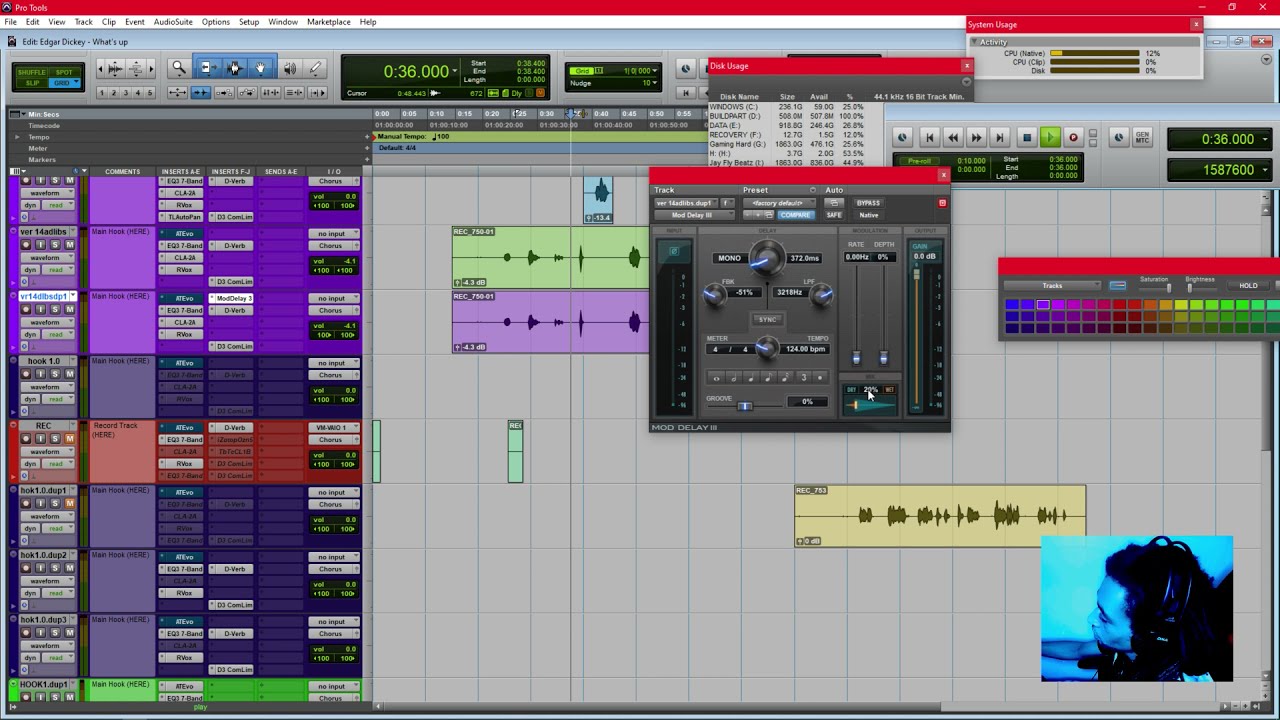The height and width of the screenshot is (720, 1280).
Task: Click the output Gain fader
Action: tap(917, 274)
